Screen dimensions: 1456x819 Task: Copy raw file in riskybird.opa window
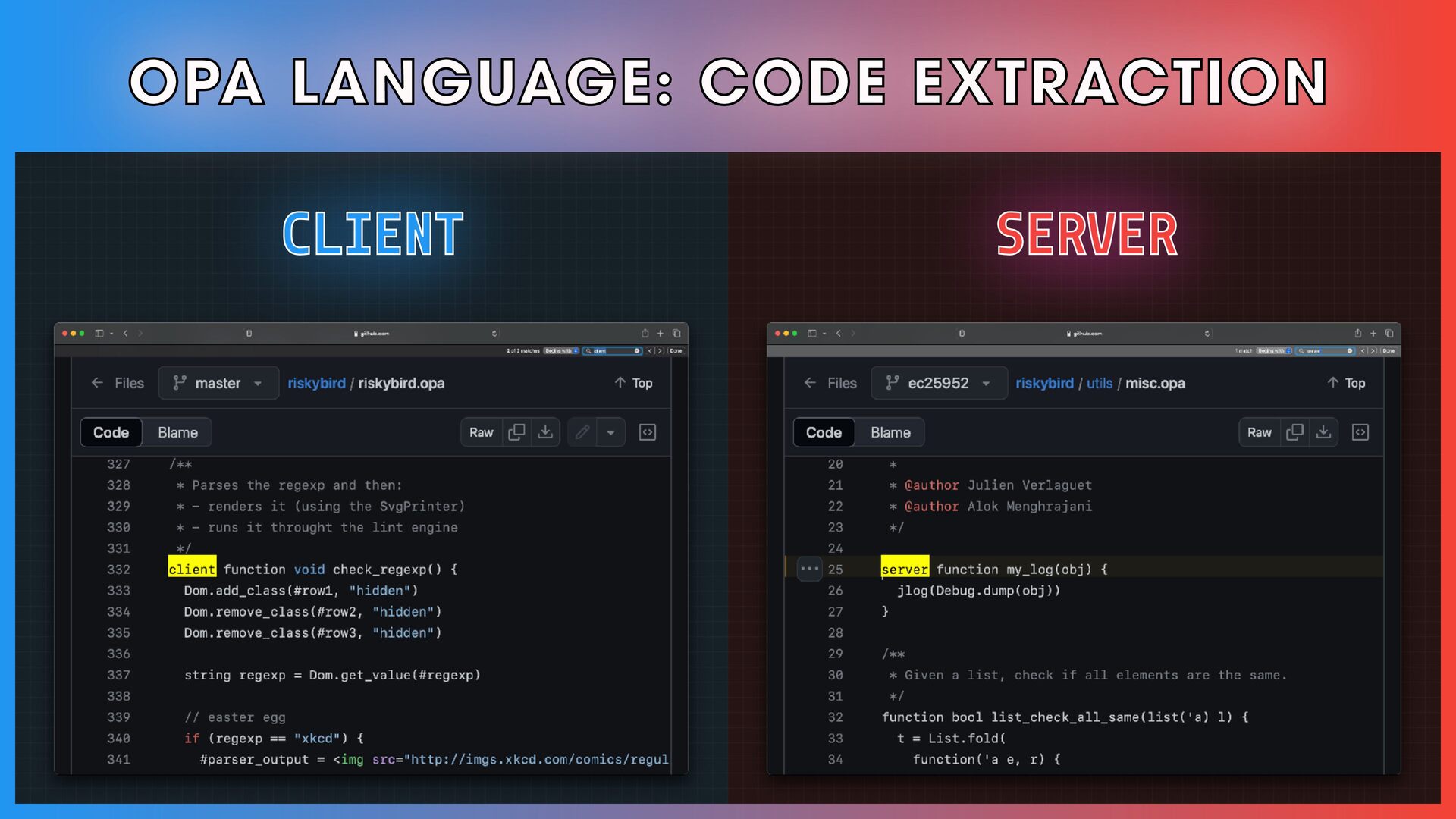point(516,432)
